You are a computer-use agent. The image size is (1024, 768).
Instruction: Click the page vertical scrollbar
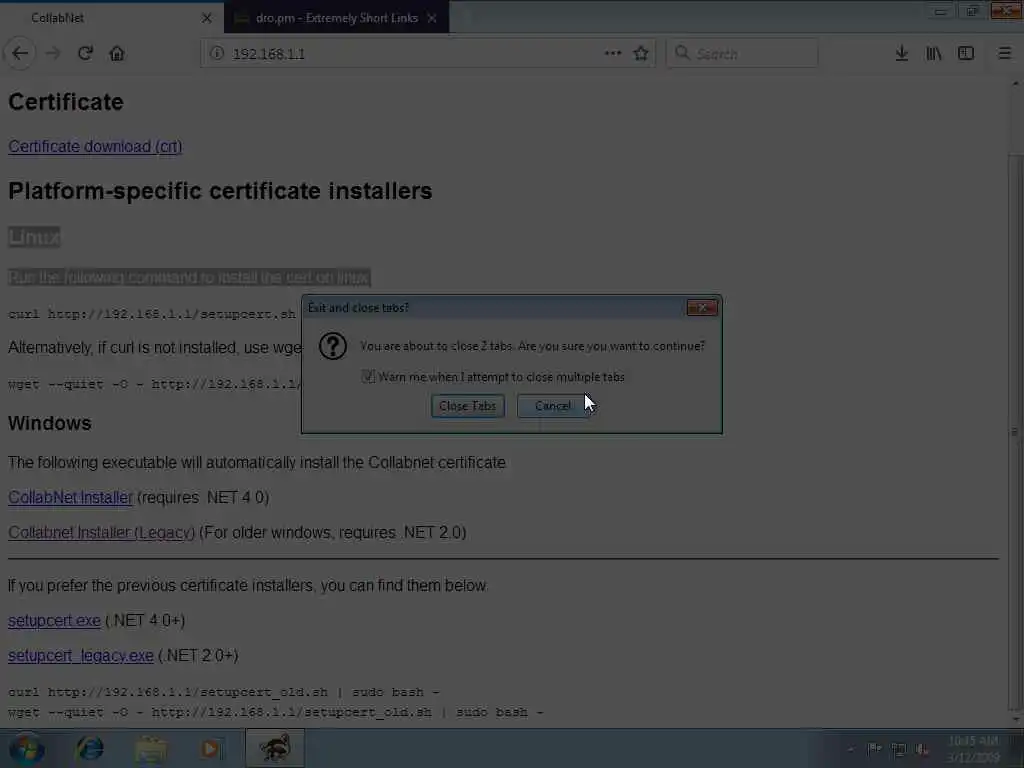click(x=1015, y=431)
